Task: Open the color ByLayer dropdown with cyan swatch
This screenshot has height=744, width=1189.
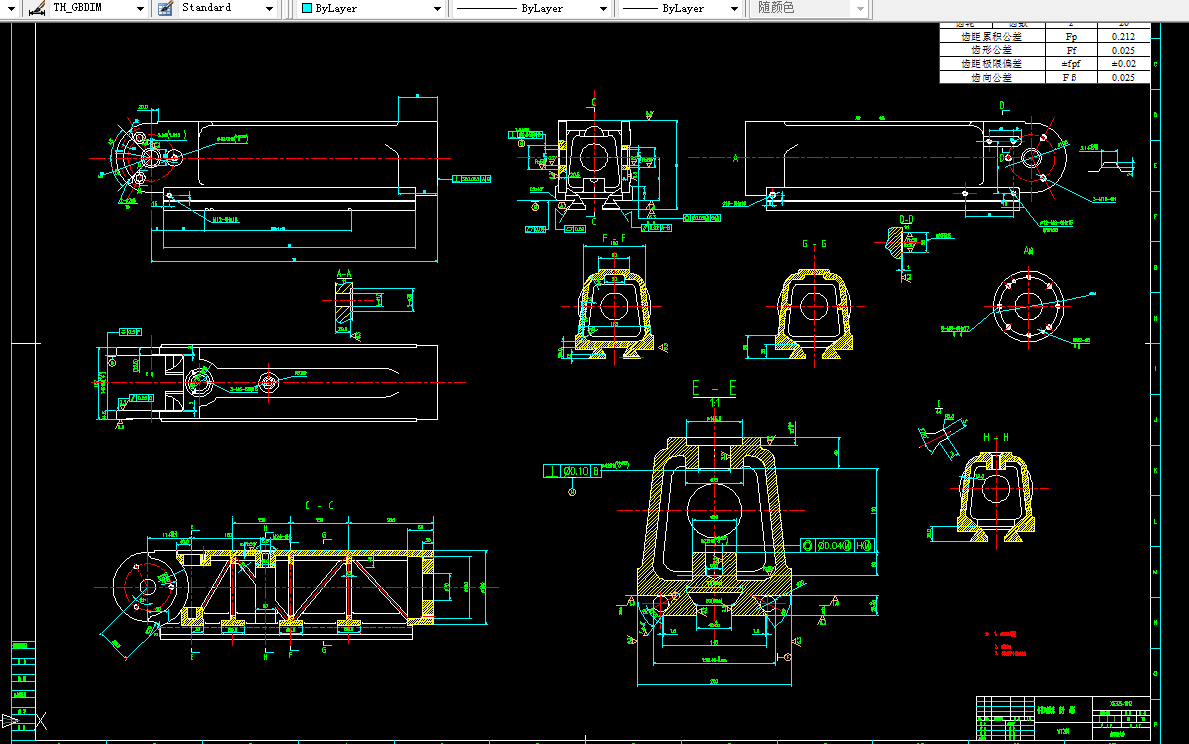Action: tap(437, 8)
